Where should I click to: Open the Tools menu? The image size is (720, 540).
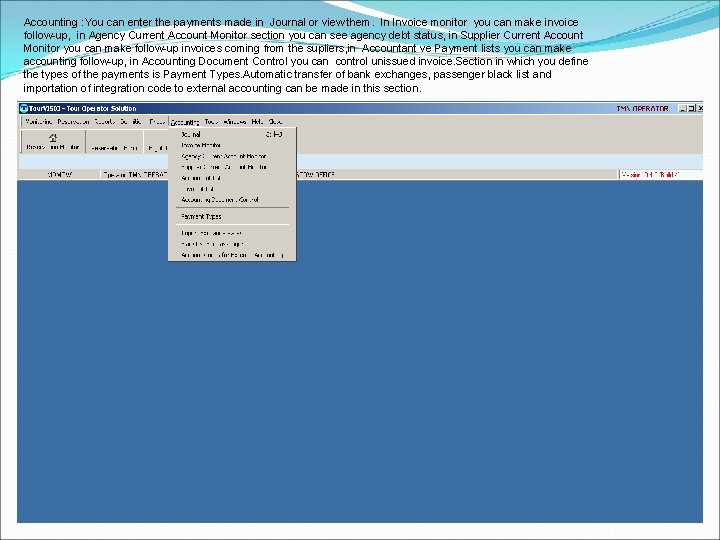(211, 122)
